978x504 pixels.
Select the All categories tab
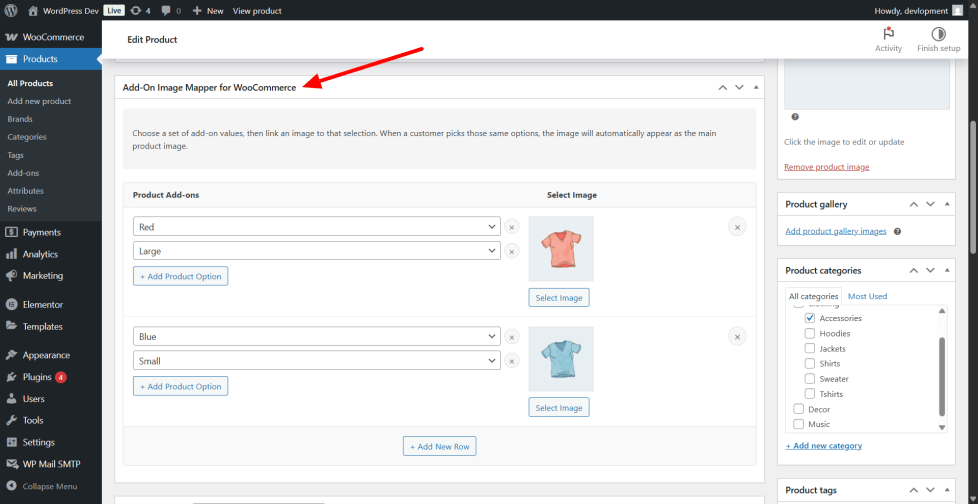tap(813, 296)
